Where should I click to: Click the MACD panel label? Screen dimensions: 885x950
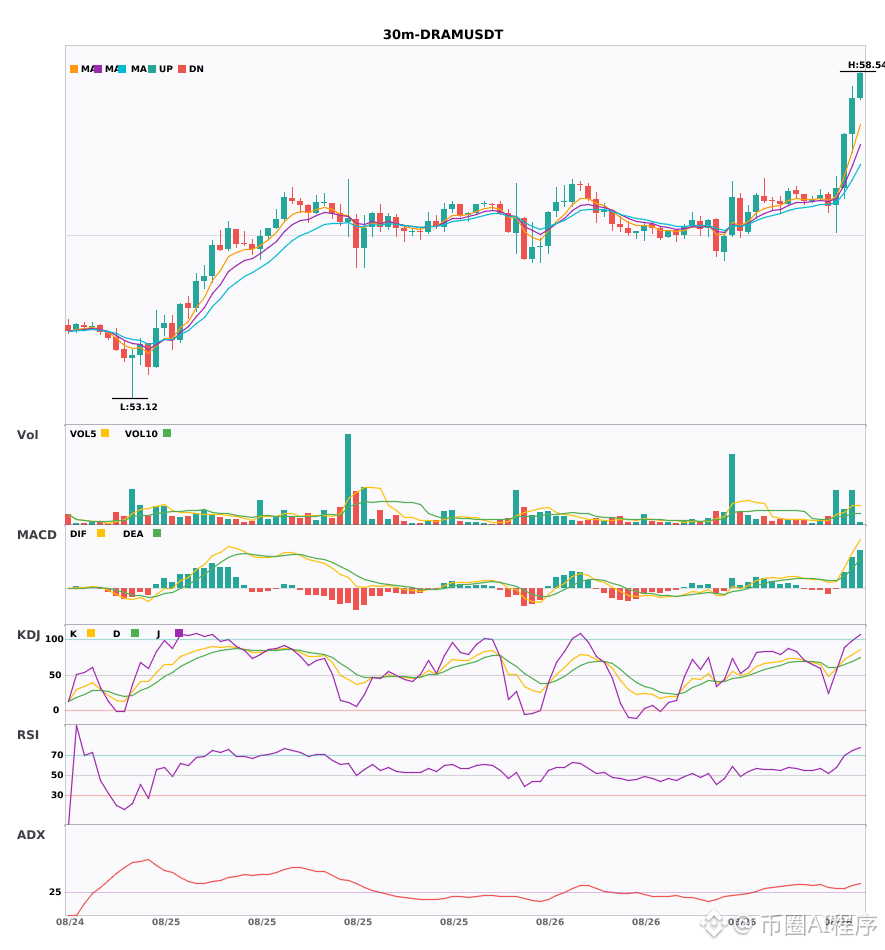[x=36, y=535]
